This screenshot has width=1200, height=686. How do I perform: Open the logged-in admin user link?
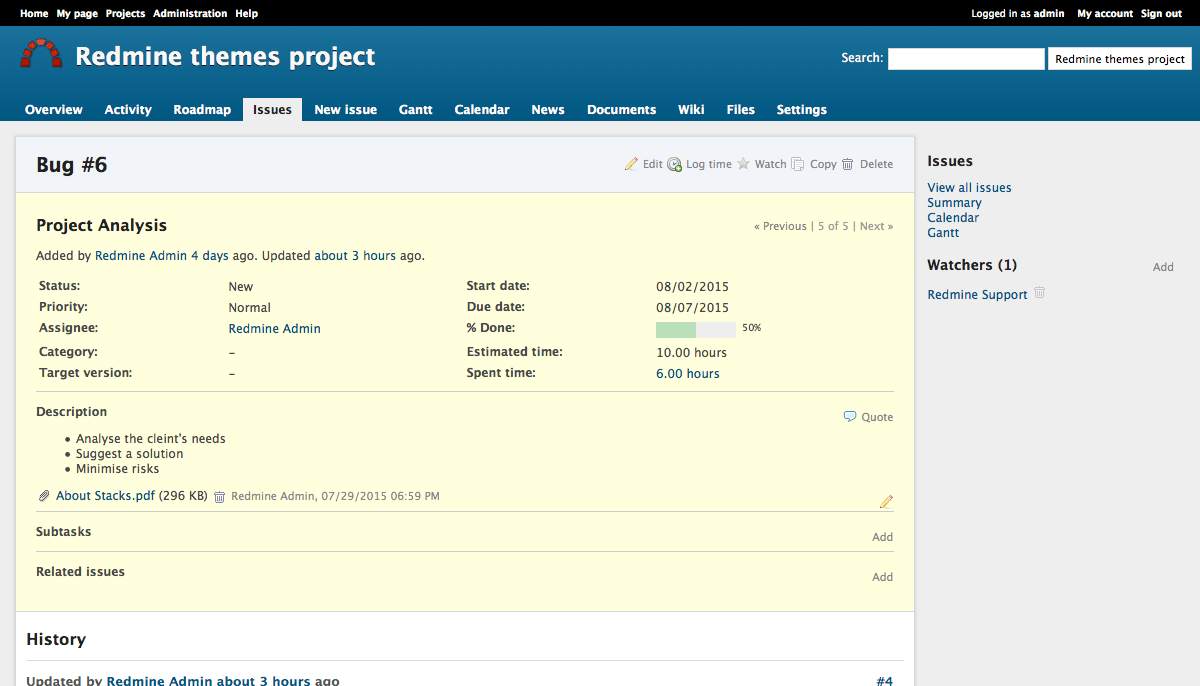coord(1049,14)
